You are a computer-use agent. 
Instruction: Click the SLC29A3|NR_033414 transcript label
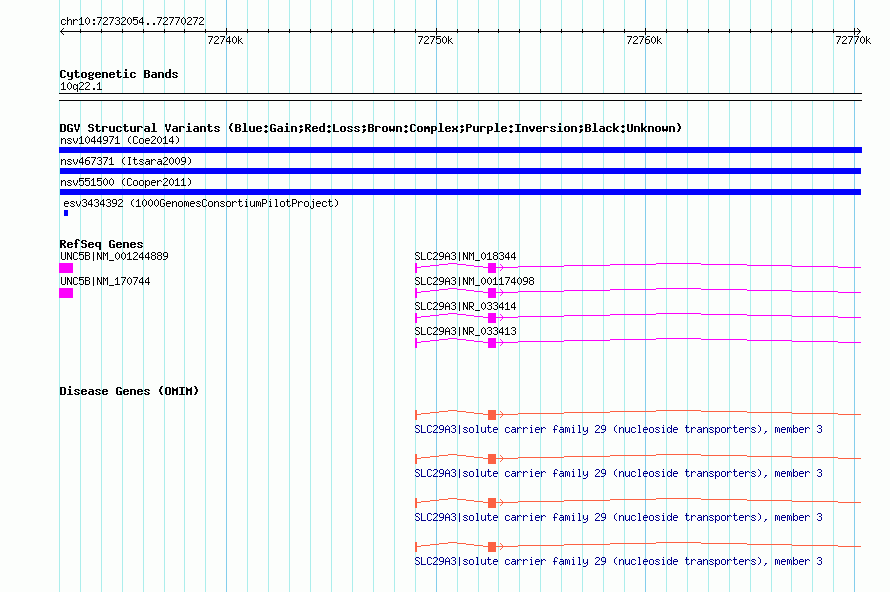[465, 307]
